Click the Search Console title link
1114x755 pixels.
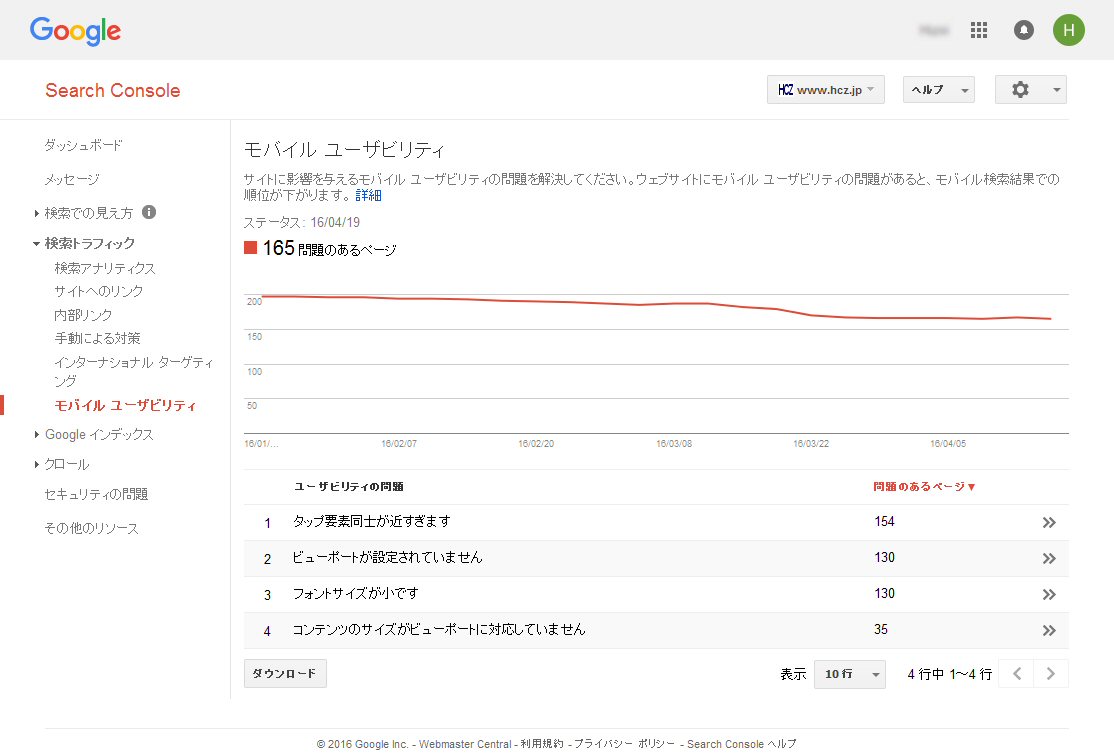(112, 90)
